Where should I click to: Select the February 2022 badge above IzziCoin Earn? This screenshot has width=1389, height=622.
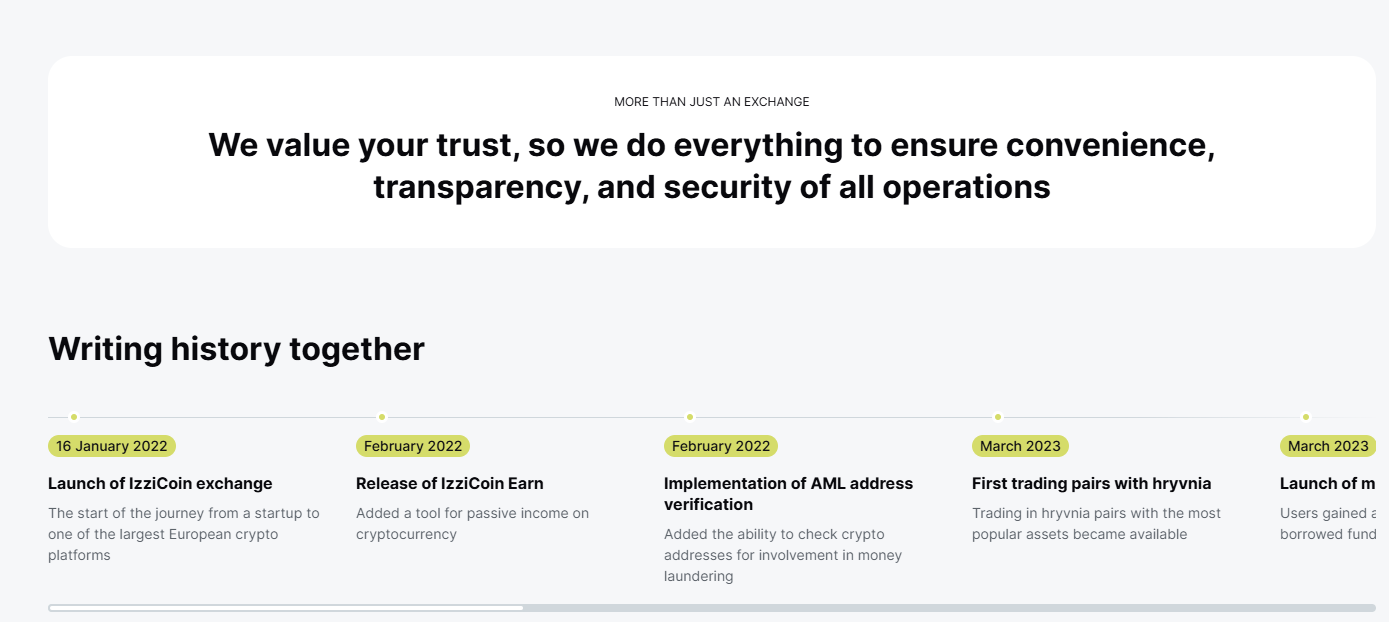click(412, 446)
